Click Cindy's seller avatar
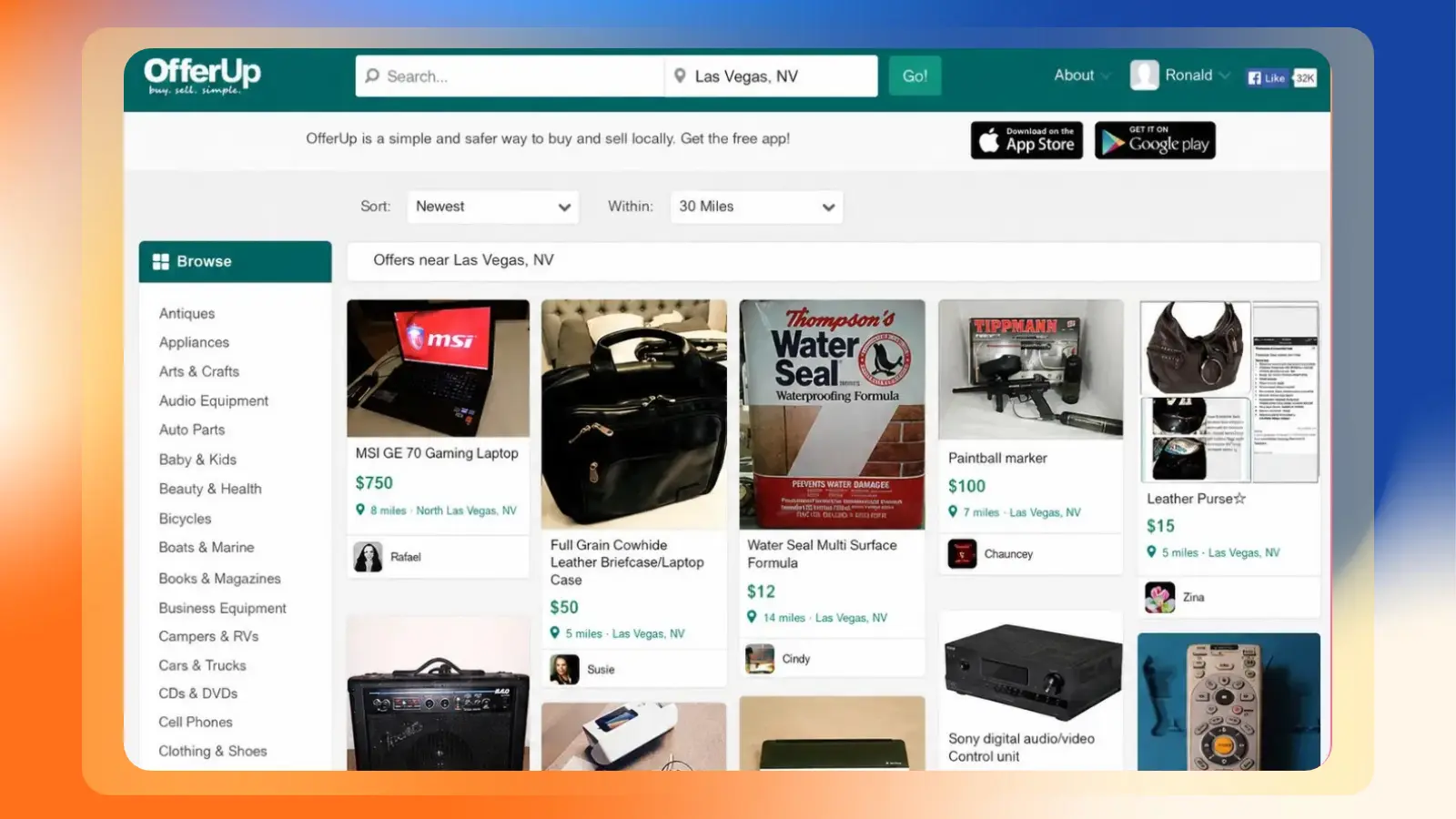 (759, 658)
